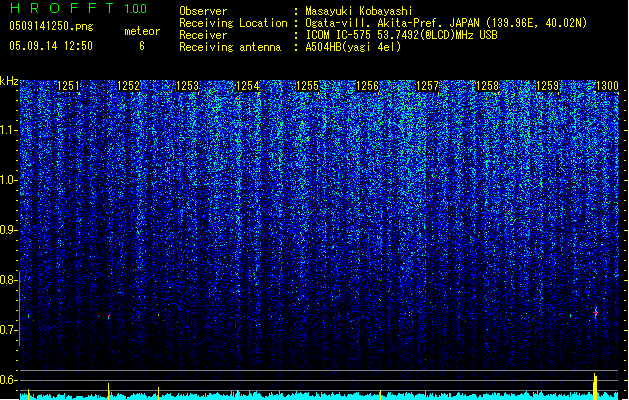This screenshot has height=400, width=629.
Task: Select the ICOM IC-575 receiver description
Action: coord(401,35)
